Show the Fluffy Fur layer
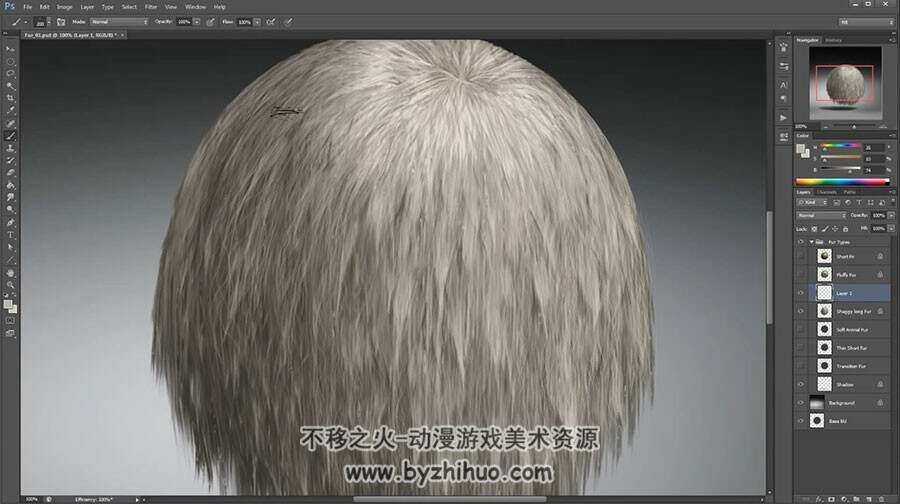This screenshot has height=504, width=900. pos(801,274)
